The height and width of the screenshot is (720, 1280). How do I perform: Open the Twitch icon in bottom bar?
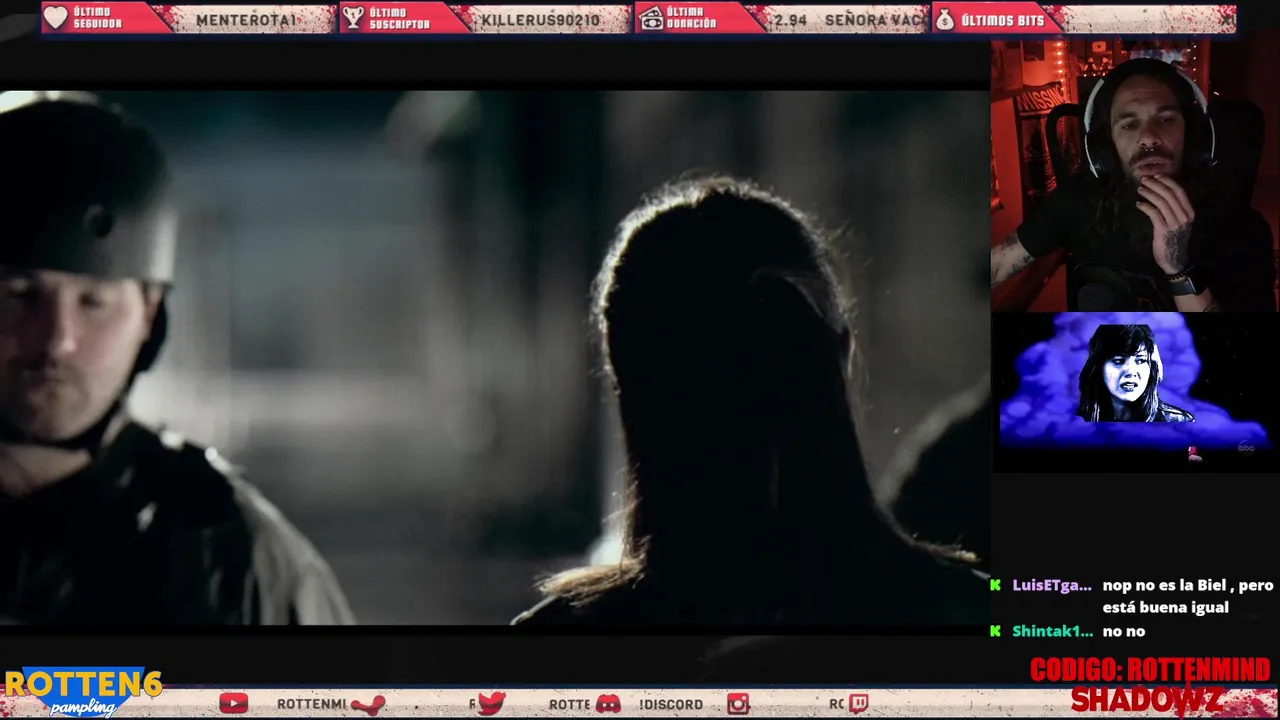(859, 704)
